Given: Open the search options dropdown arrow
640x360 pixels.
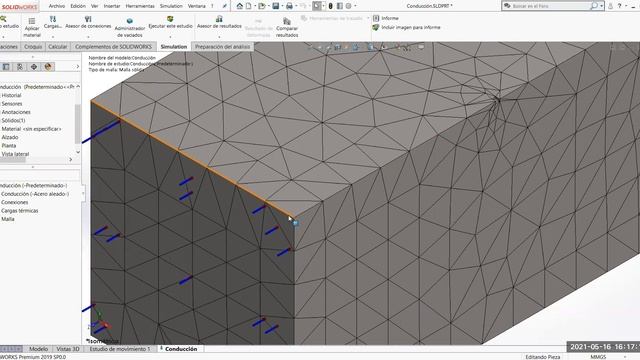Looking at the screenshot, I should click(x=602, y=6).
